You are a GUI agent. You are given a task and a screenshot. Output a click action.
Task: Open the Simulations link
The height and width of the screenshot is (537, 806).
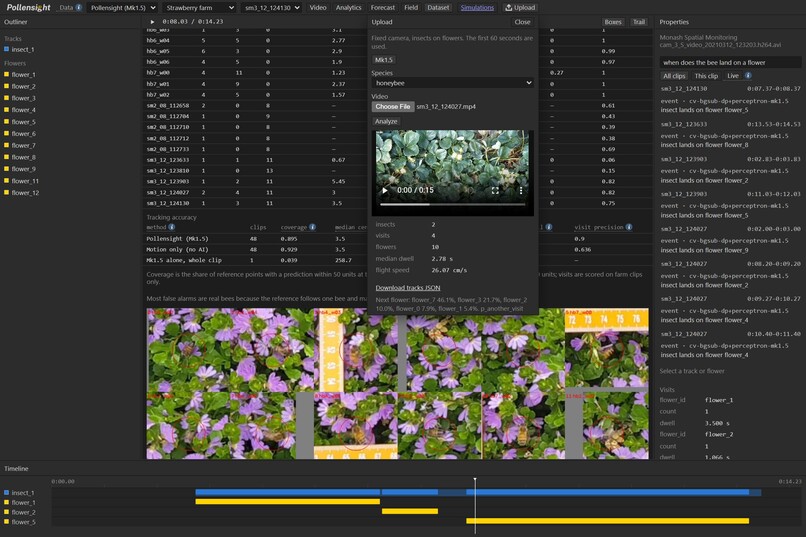(477, 8)
